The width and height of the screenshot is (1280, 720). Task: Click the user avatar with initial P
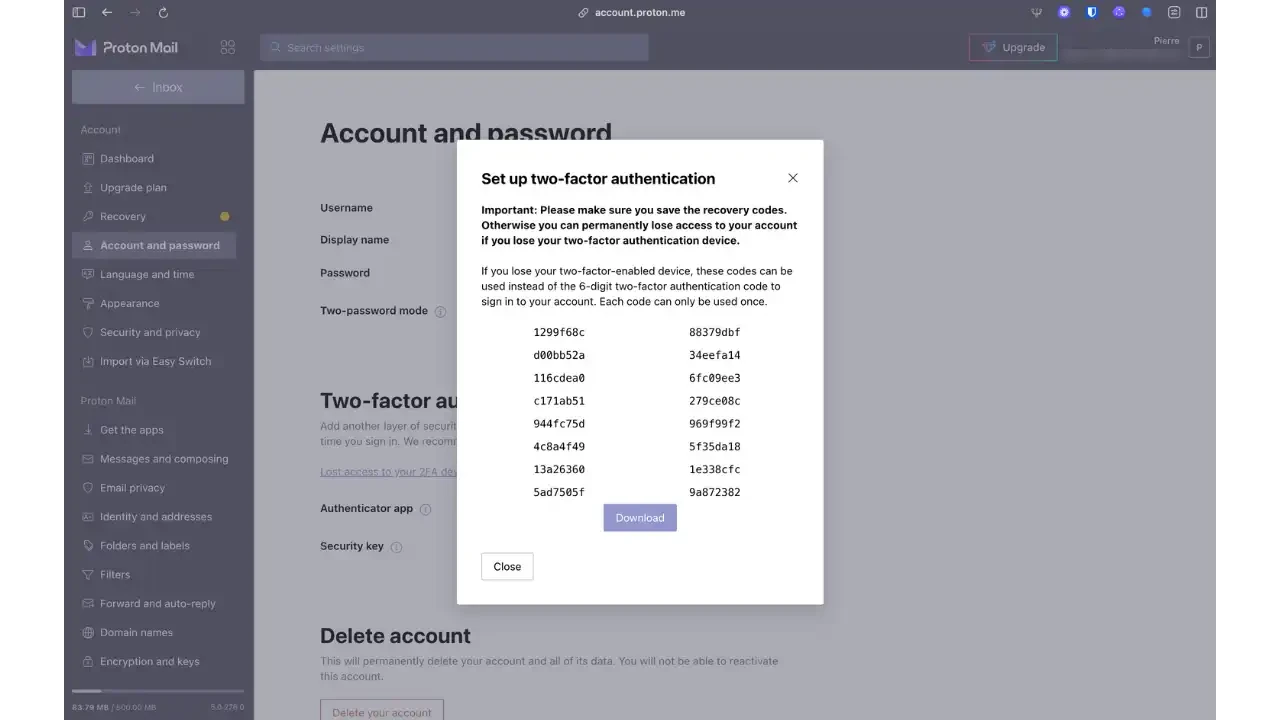point(1199,47)
